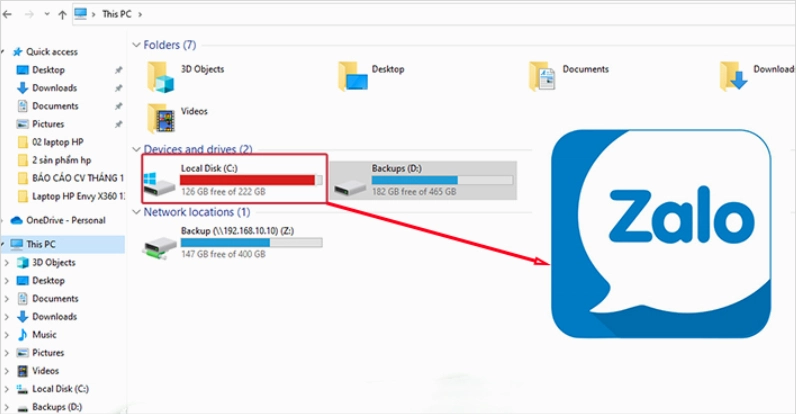Screen dimensions: 796x414
Task: Click the red Local Disk (C:) usage bar
Action: point(246,181)
